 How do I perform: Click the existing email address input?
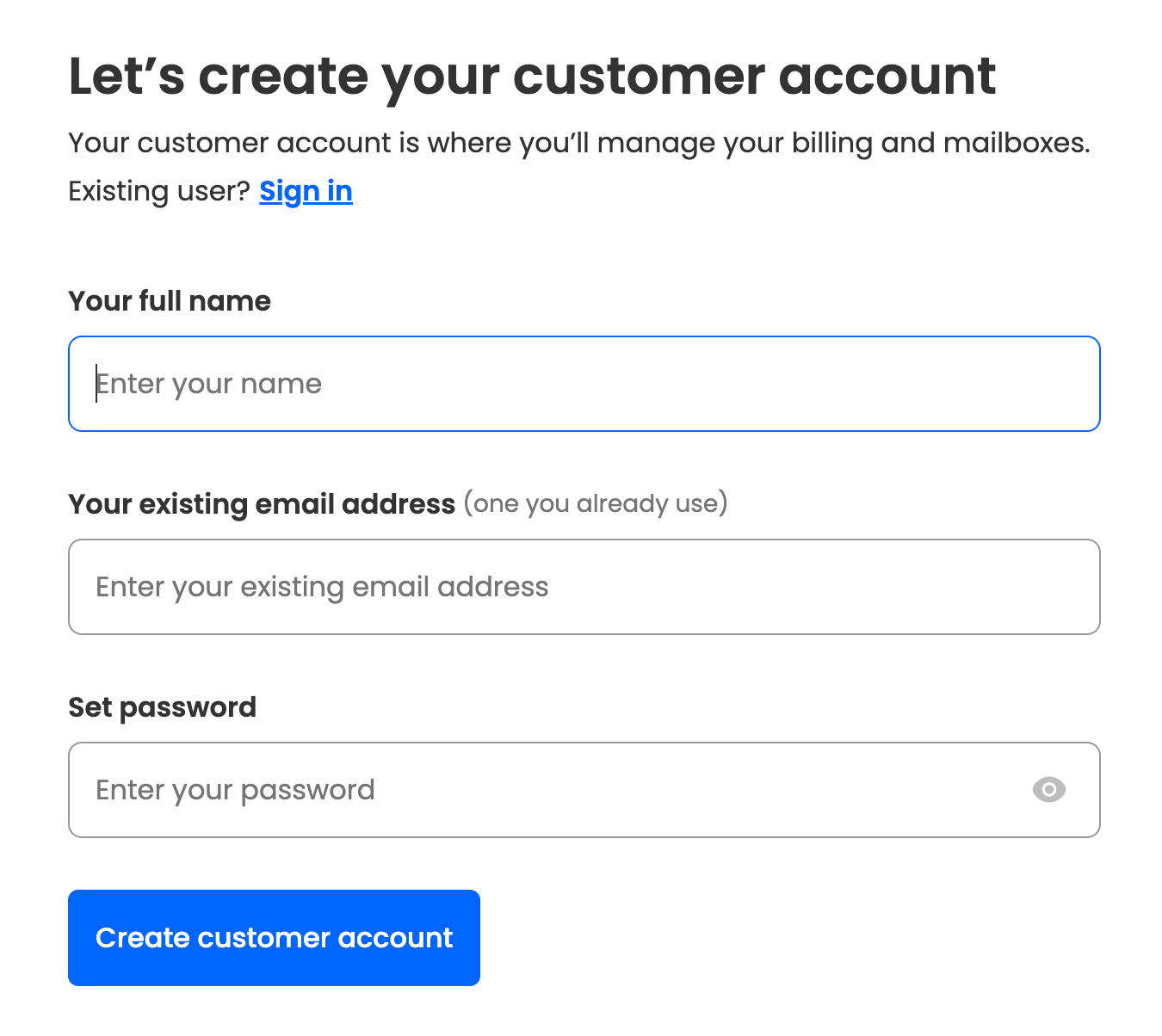click(x=584, y=587)
